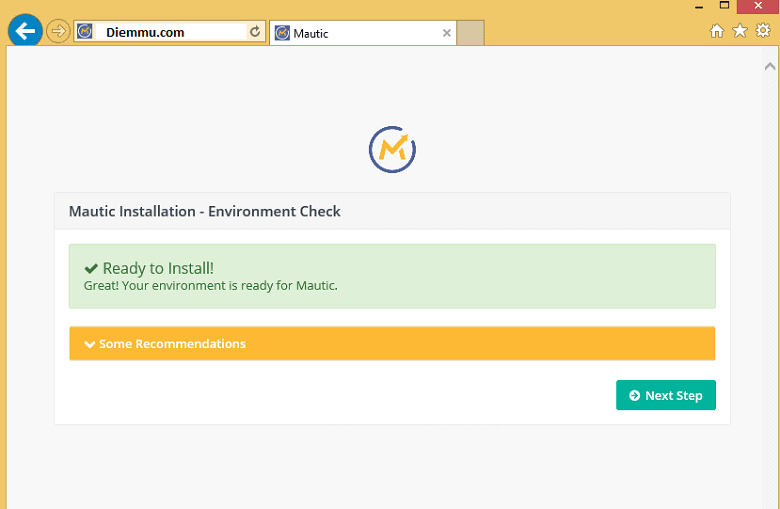The image size is (780, 509).
Task: Close the browser window
Action: pos(758,6)
